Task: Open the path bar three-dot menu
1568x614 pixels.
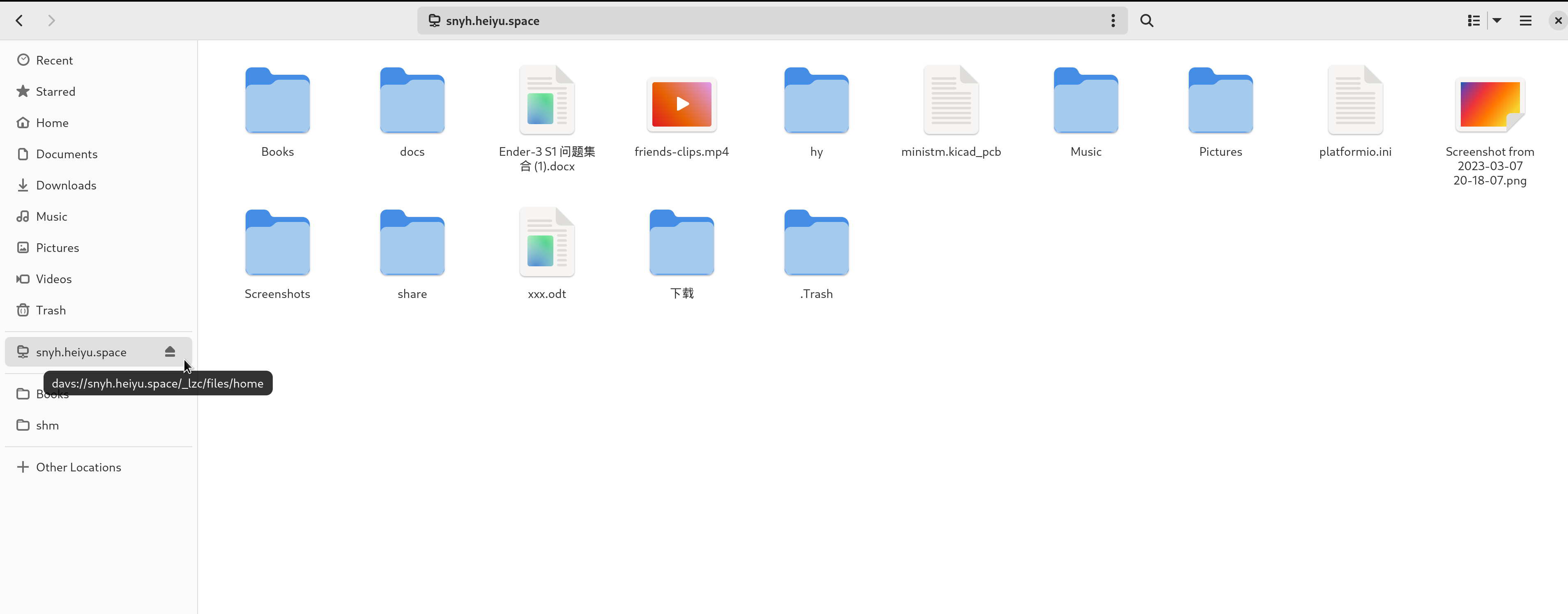Action: click(1113, 21)
